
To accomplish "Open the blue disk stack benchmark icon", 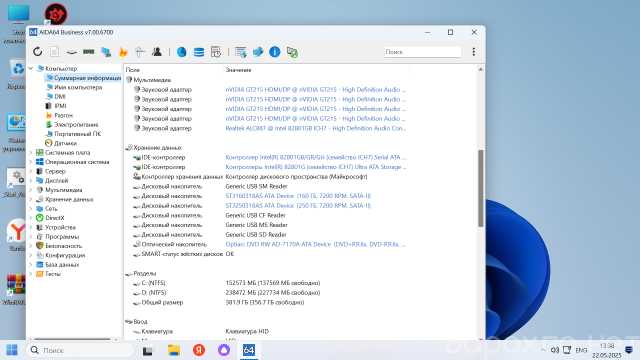I will click(x=199, y=52).
